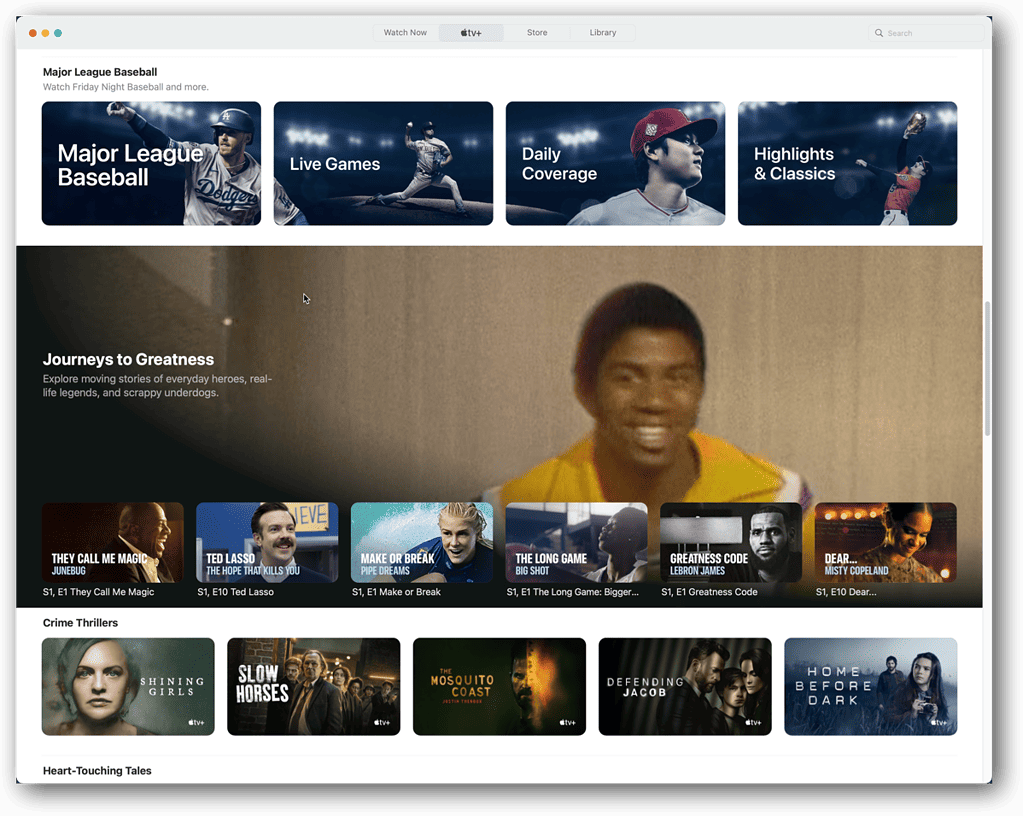The image size is (1023, 816).
Task: Go to the Library tab
Action: pyautogui.click(x=602, y=33)
